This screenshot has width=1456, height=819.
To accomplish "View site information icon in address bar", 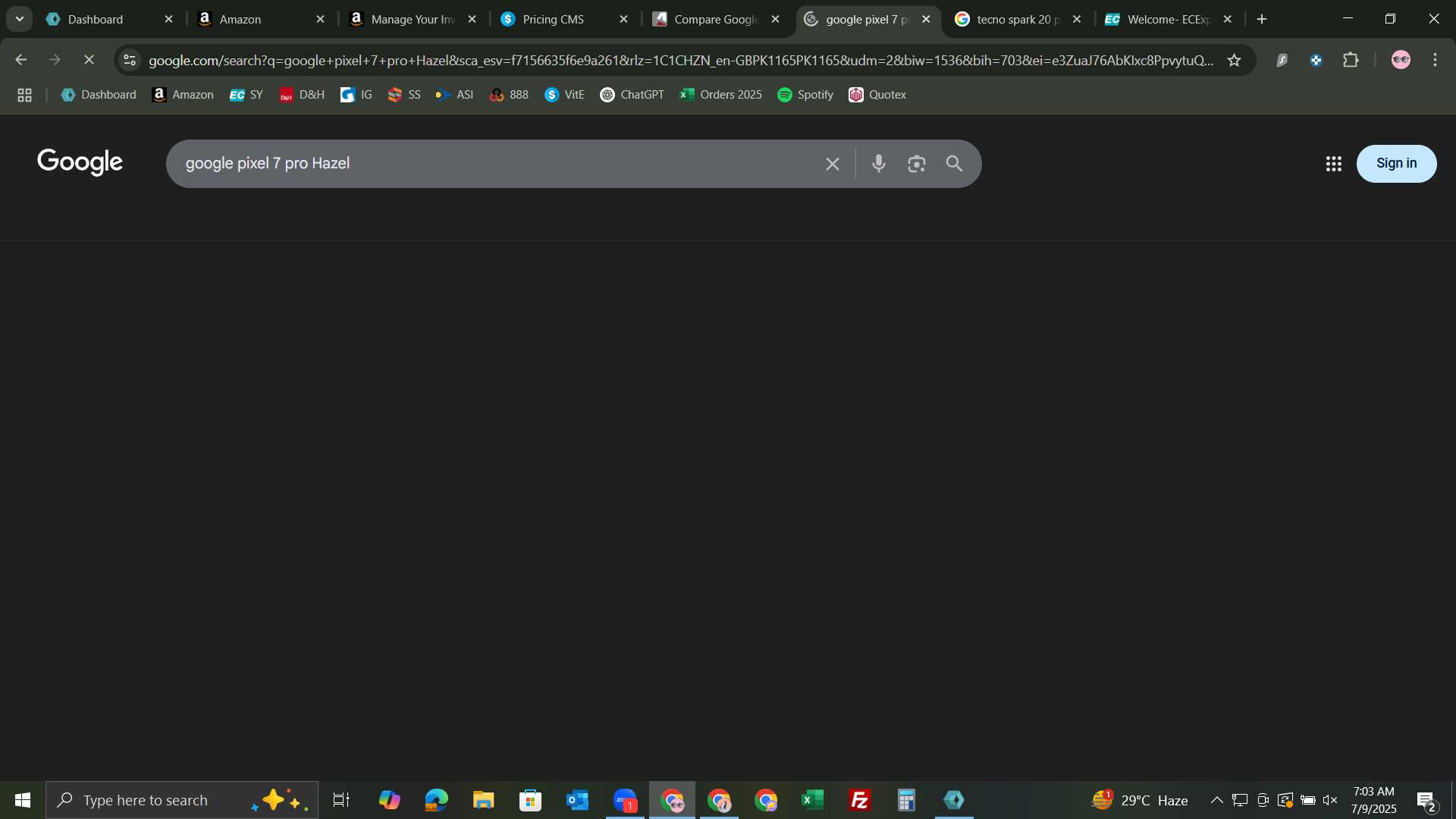I will [x=130, y=60].
